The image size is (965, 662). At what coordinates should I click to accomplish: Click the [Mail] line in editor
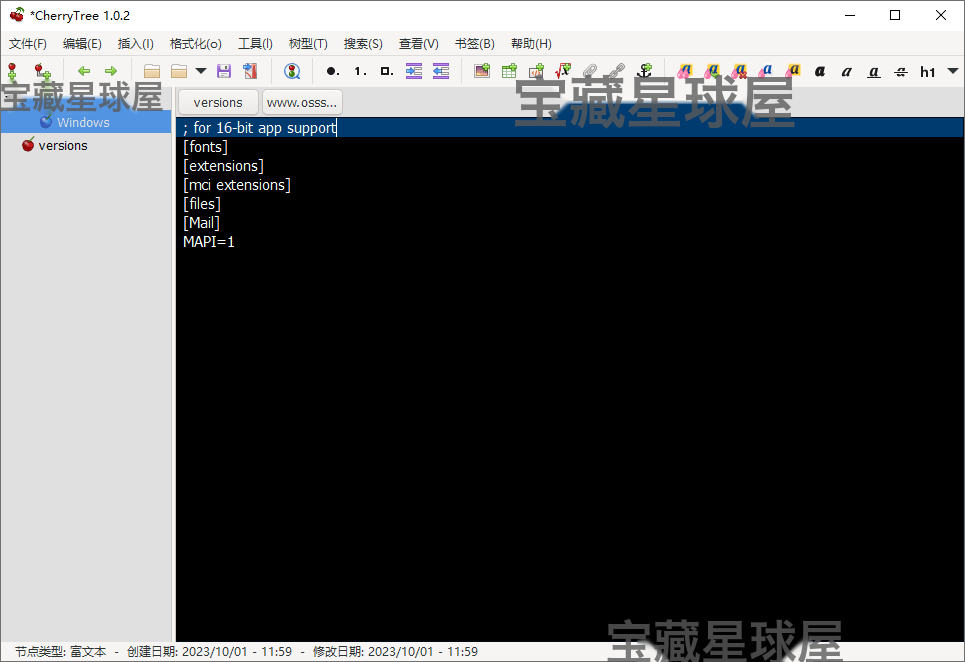coord(201,223)
